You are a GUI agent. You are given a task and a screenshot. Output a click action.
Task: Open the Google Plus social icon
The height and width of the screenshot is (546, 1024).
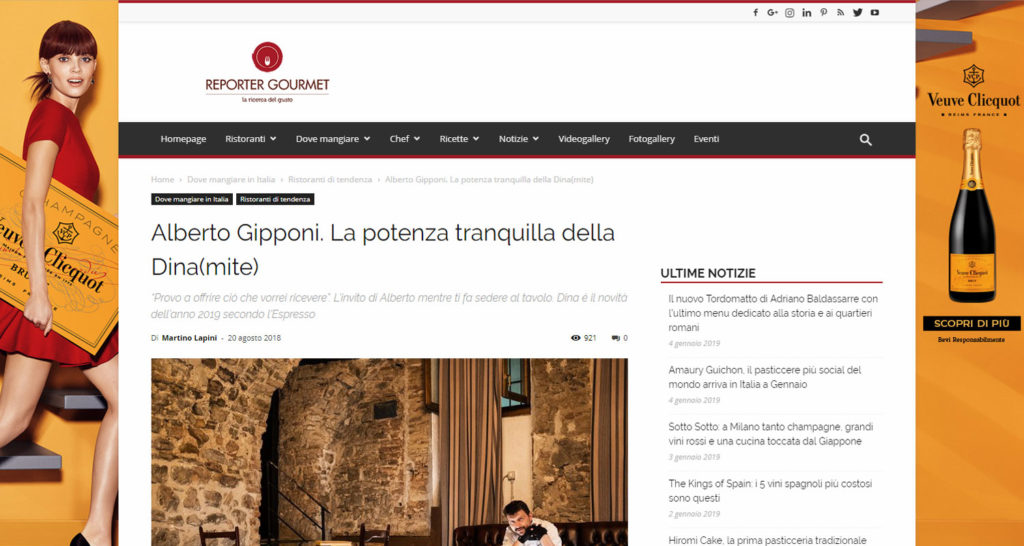point(773,12)
